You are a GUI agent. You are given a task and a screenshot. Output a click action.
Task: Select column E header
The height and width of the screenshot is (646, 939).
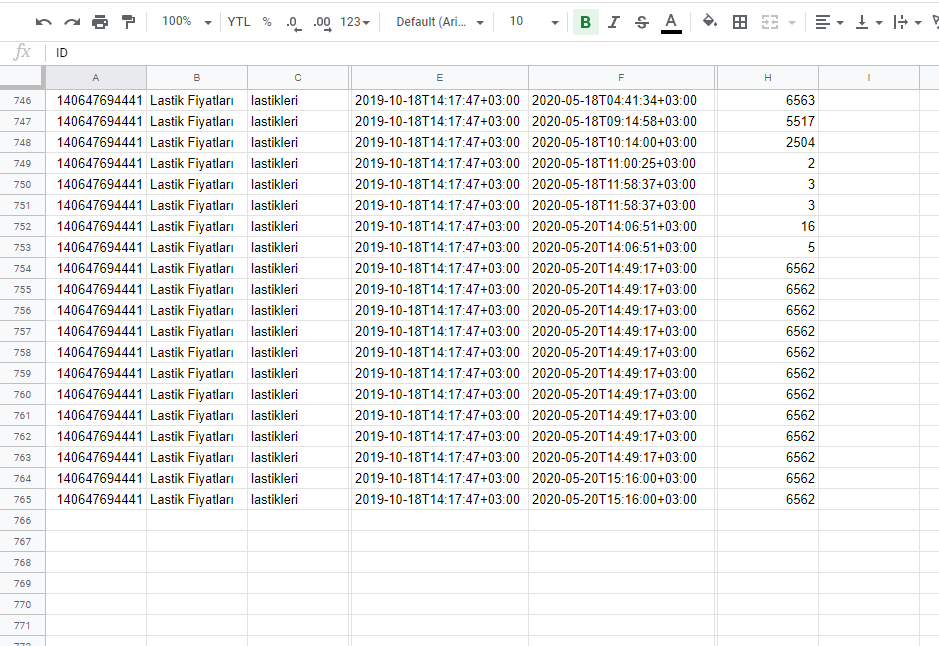[x=440, y=77]
